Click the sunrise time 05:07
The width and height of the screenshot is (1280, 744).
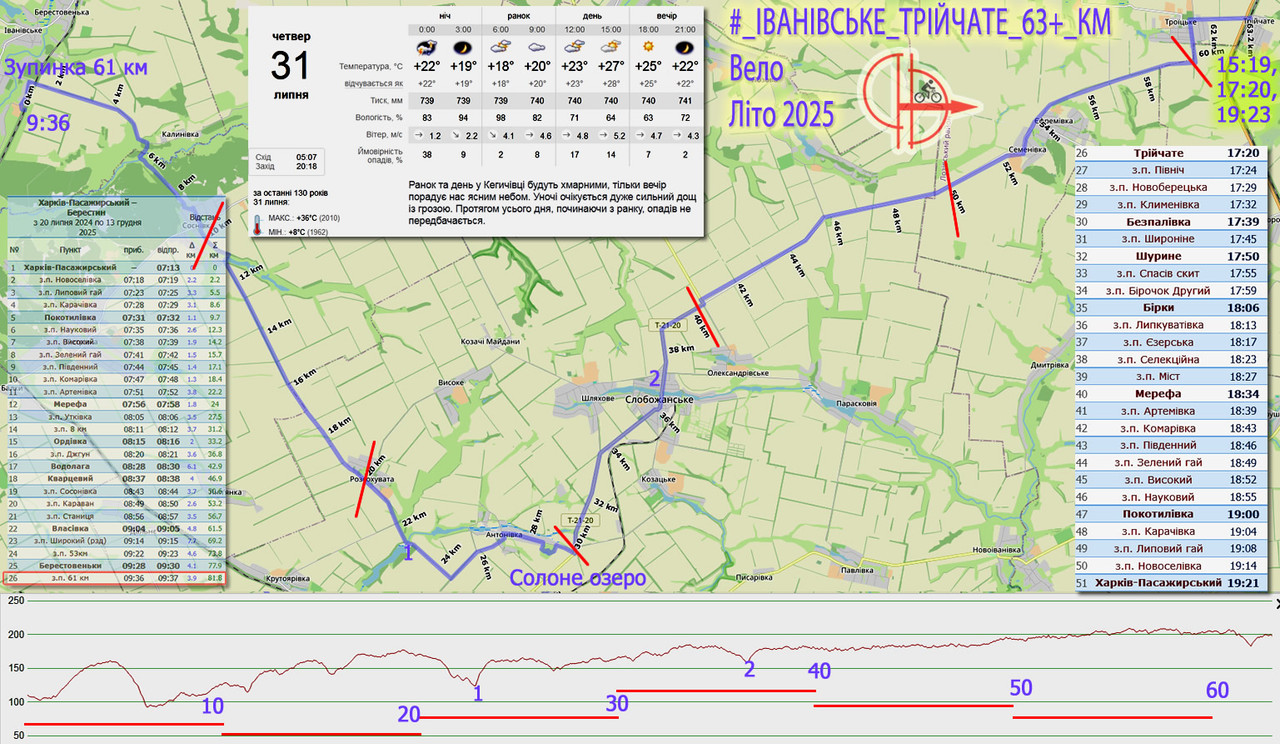[x=307, y=157]
